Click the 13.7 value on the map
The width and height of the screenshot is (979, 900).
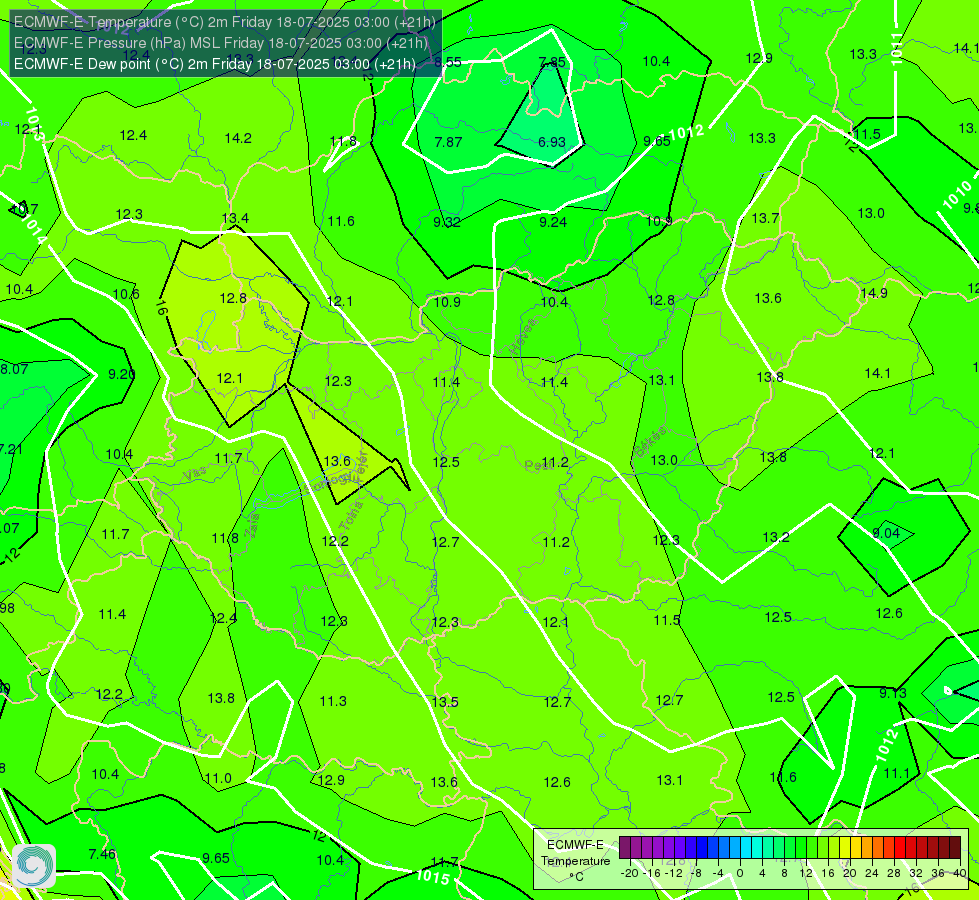765,218
